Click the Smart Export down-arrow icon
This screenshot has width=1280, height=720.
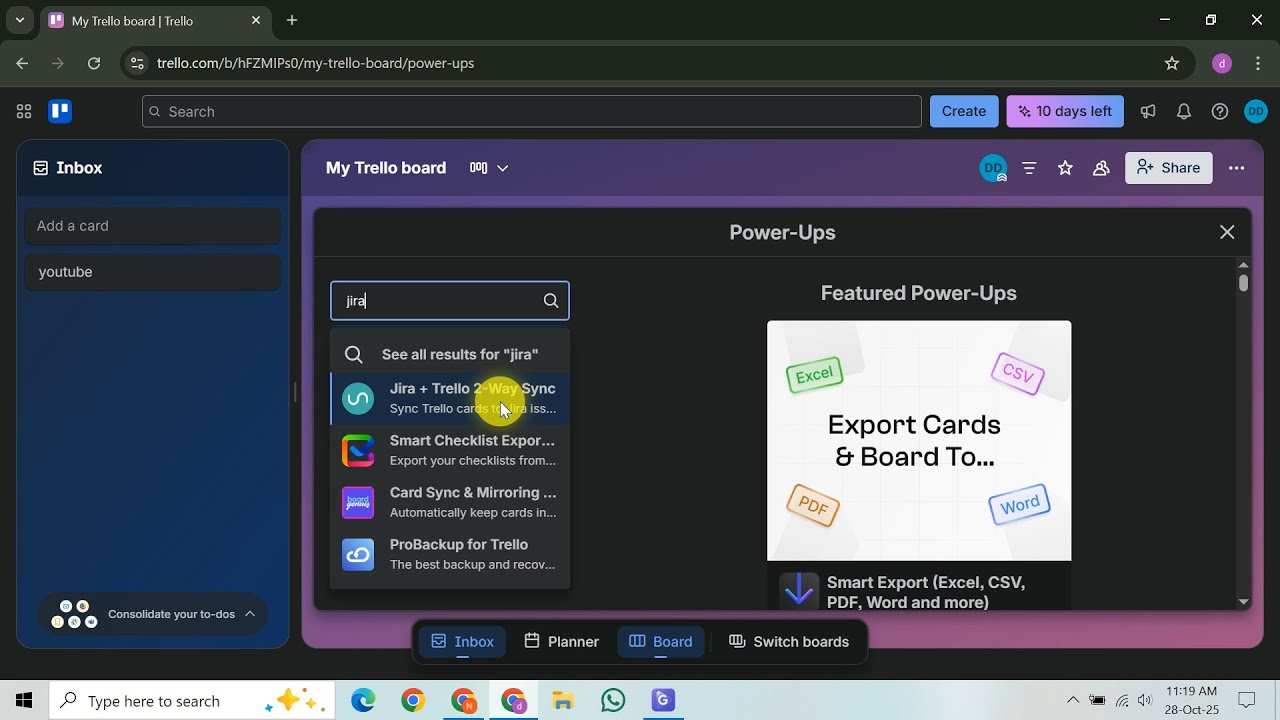[799, 591]
